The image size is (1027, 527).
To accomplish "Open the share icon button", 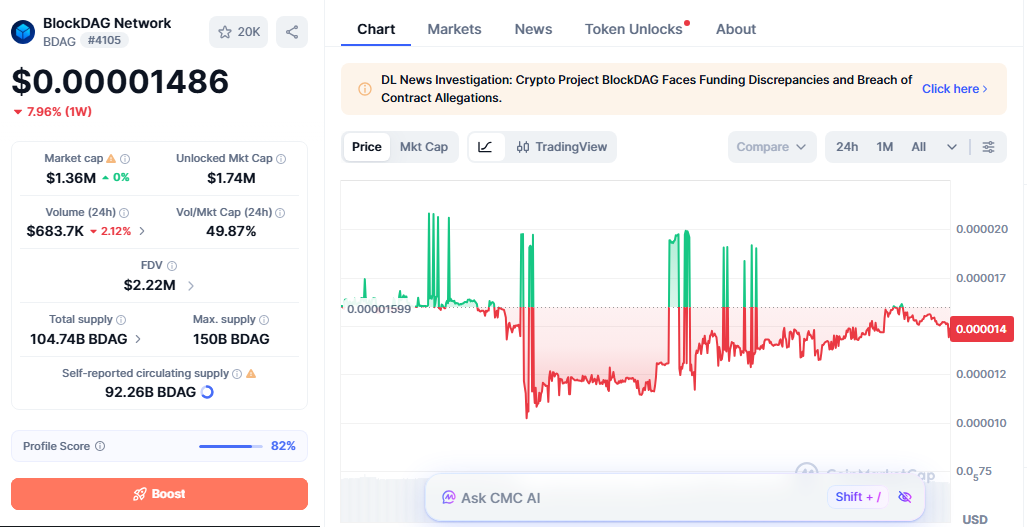I will 292,32.
